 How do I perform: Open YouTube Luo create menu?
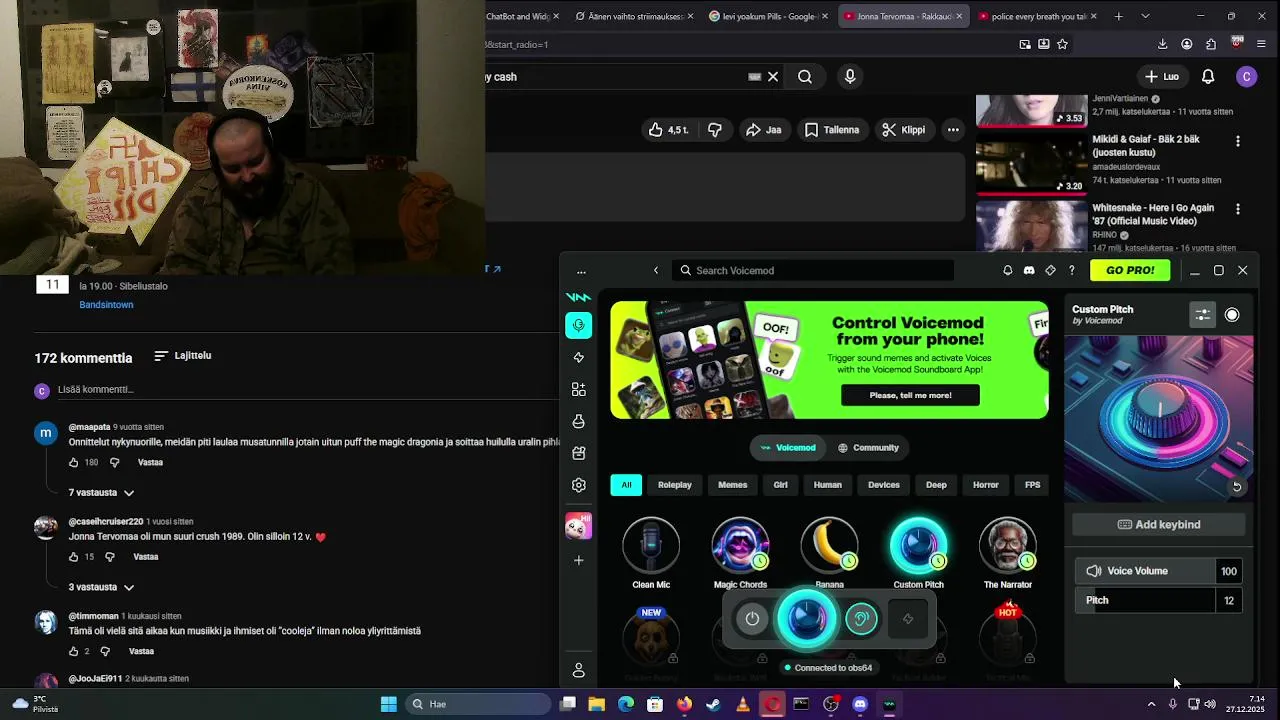pyautogui.click(x=1162, y=76)
